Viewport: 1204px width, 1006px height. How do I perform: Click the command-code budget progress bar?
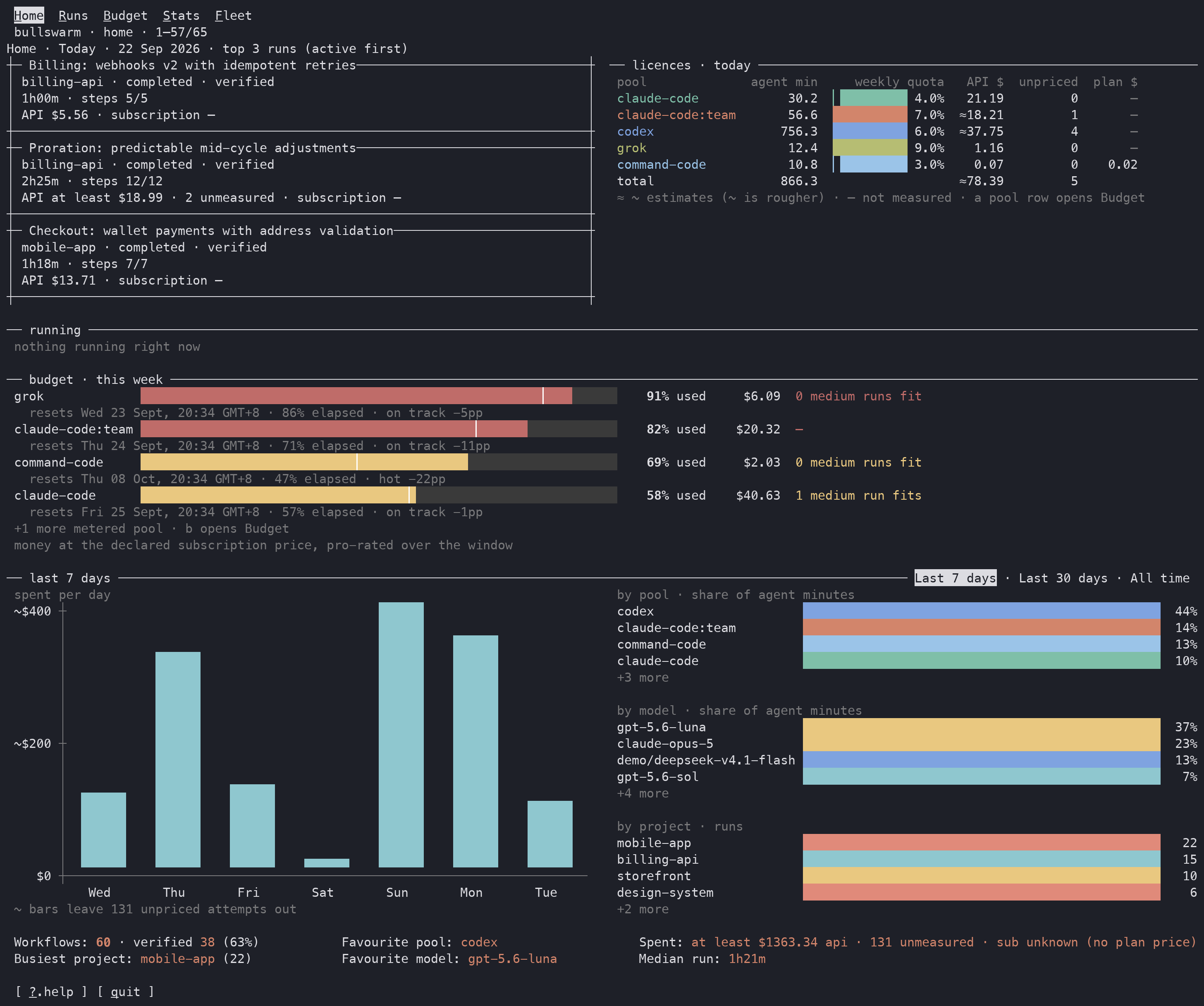[x=378, y=462]
